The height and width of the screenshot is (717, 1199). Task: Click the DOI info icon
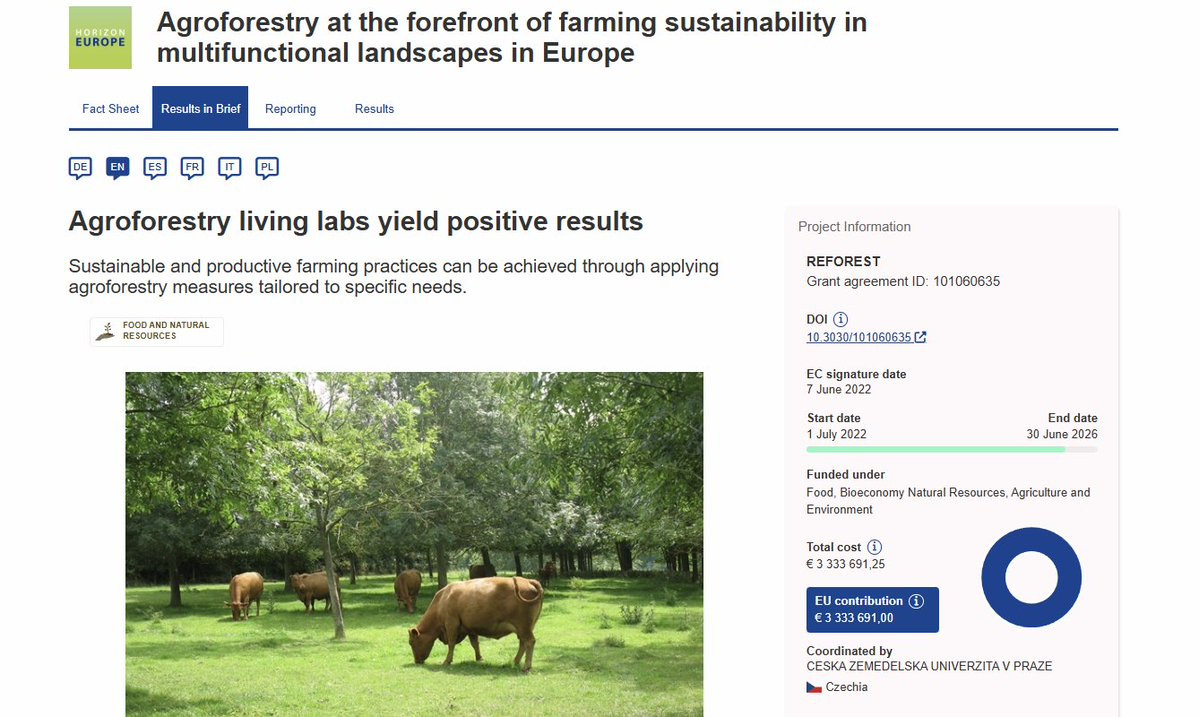point(841,319)
